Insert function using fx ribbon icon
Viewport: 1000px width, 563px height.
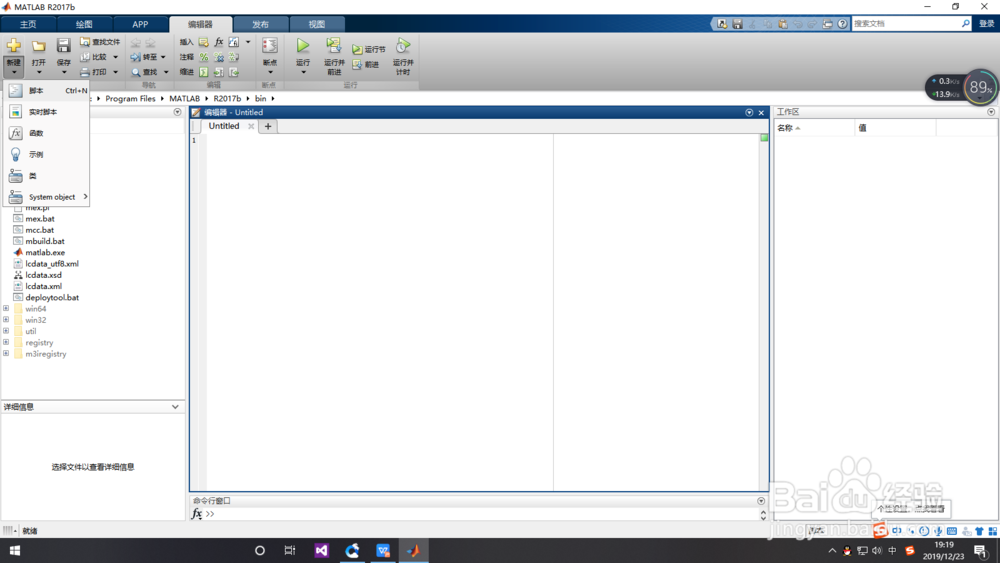coord(219,42)
